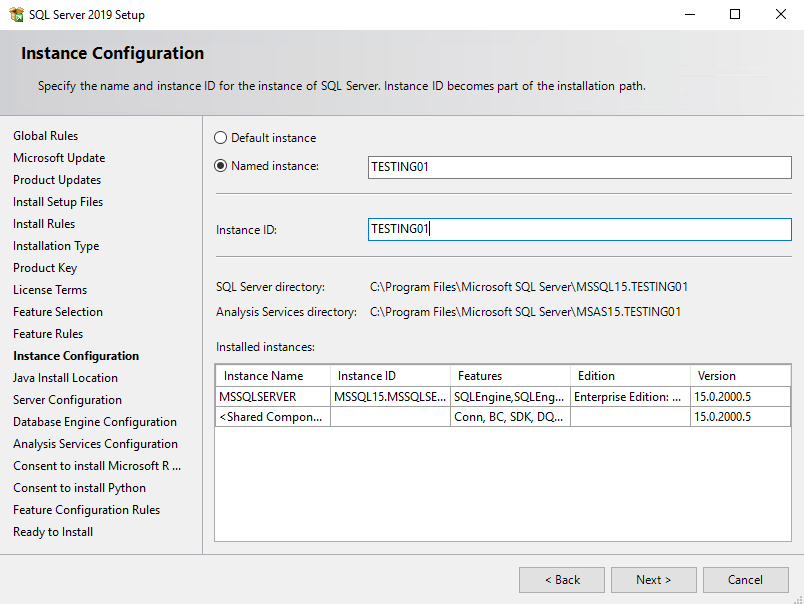Select Consent to install Microsoft R step
Viewport: 804px width, 604px height.
(97, 466)
